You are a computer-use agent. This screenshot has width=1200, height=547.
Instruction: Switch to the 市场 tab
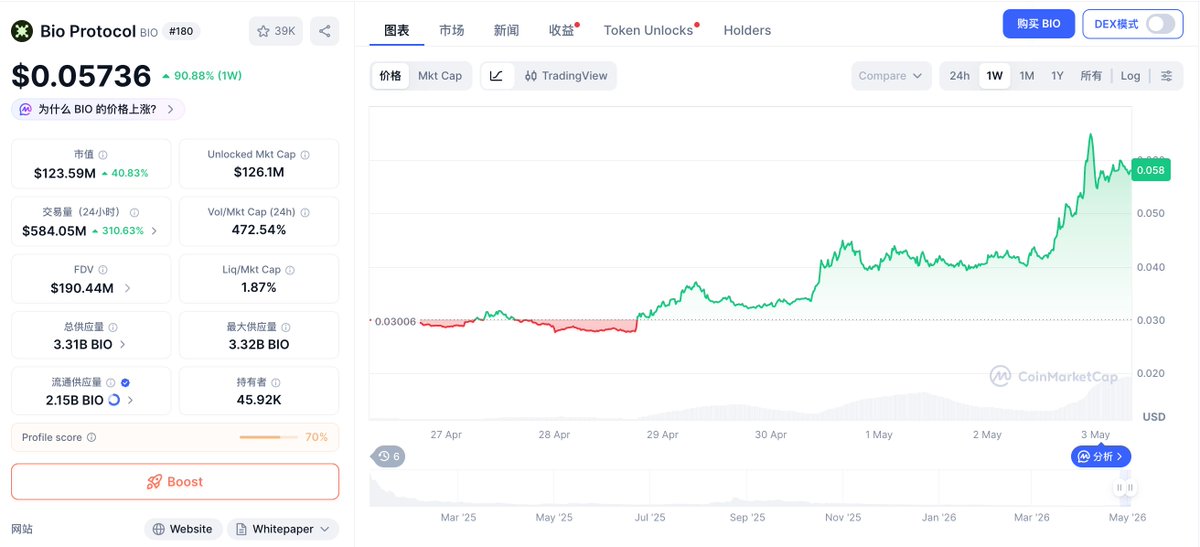[452, 30]
